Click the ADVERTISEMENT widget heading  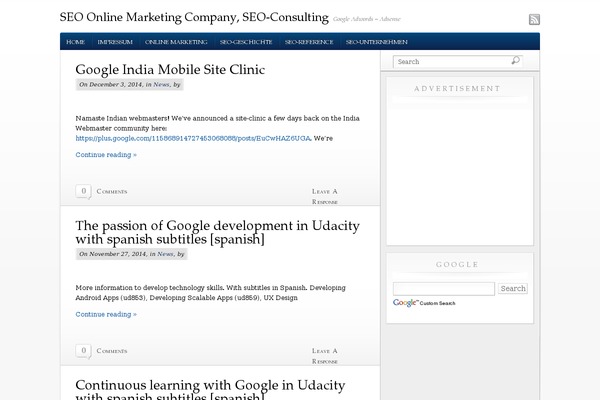point(457,89)
